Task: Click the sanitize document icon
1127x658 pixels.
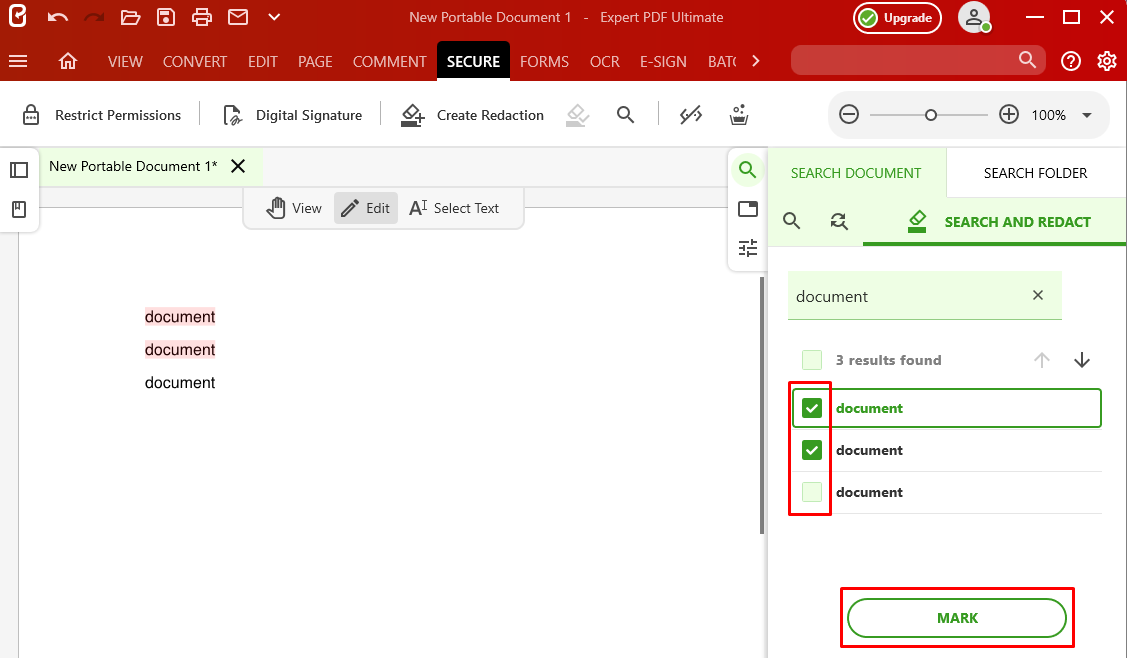Action: point(739,115)
